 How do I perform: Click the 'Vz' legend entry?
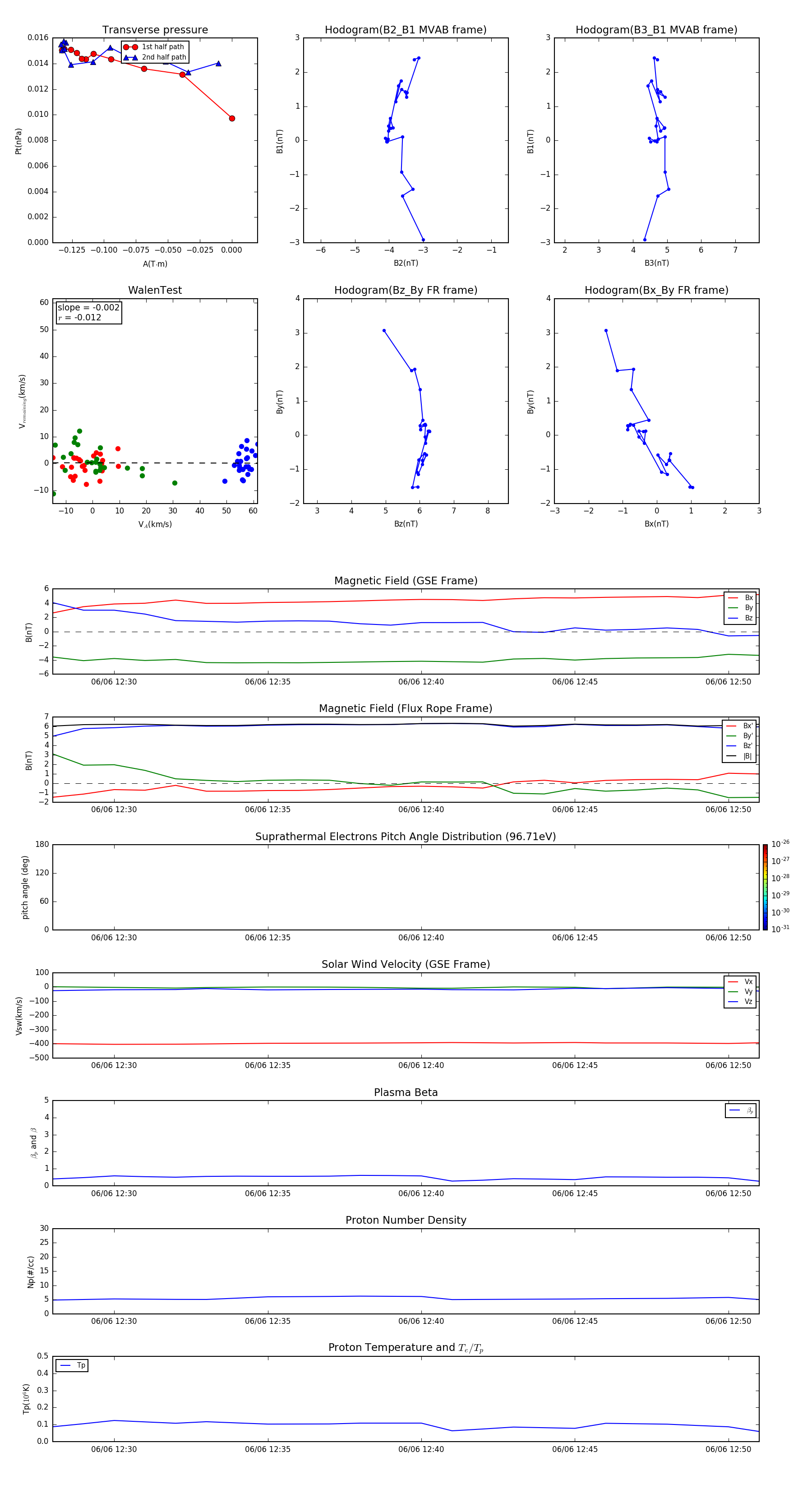[x=740, y=1002]
